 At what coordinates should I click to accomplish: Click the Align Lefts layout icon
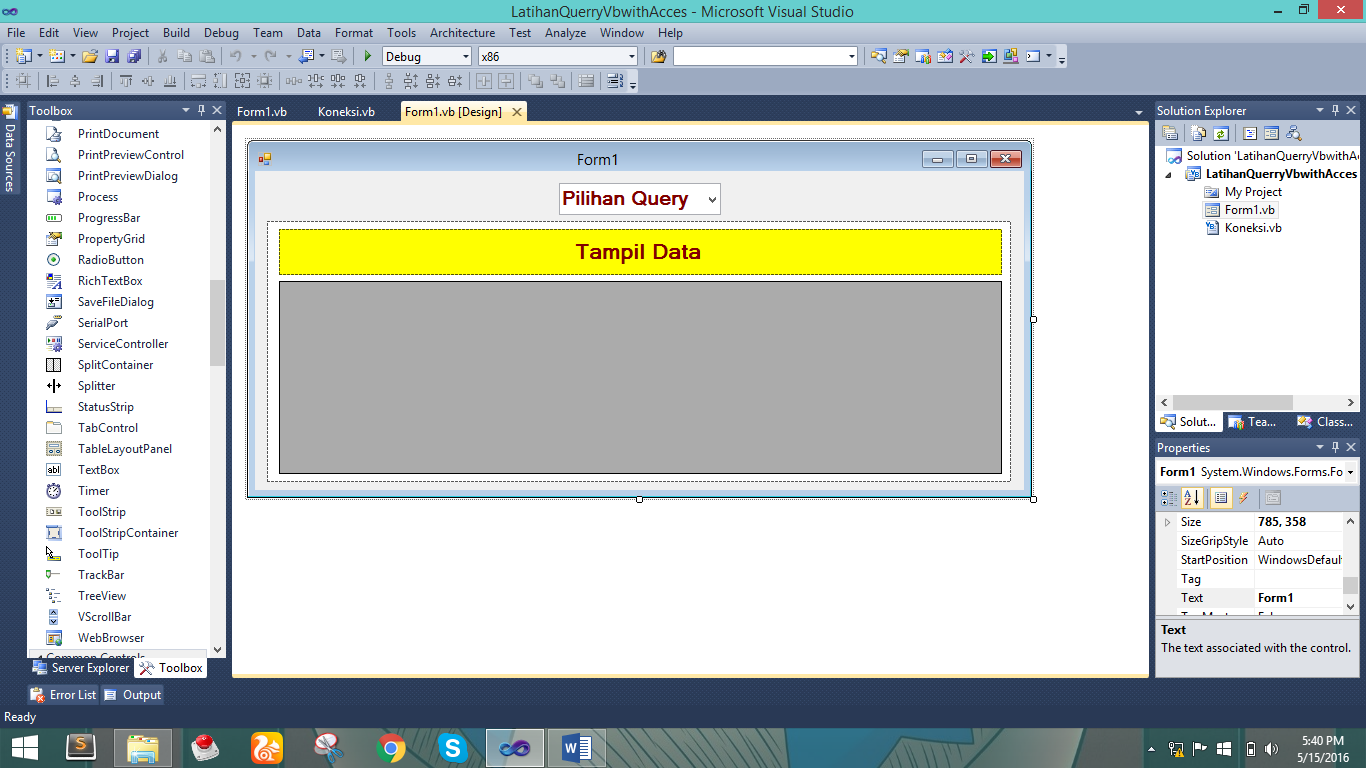53,81
